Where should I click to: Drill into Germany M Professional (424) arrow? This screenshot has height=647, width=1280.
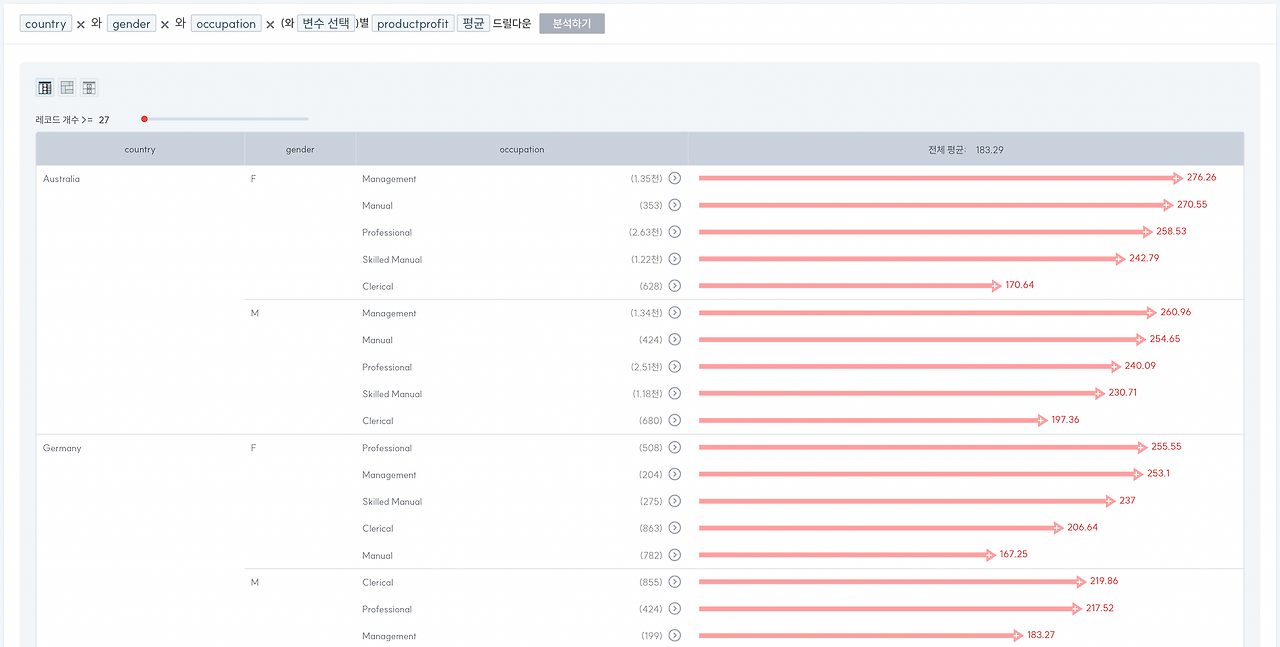point(674,609)
